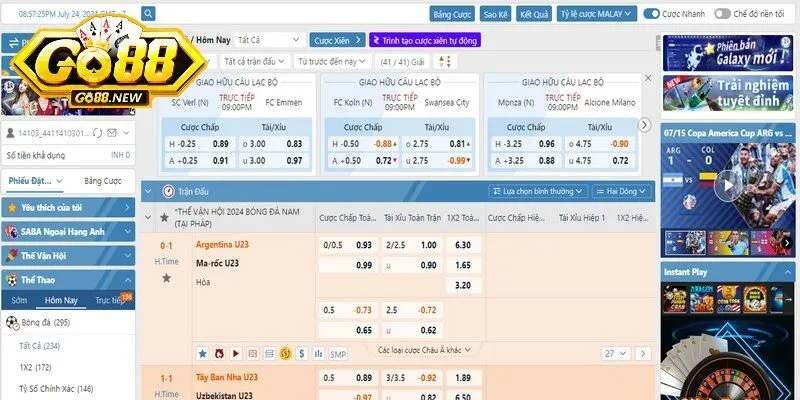Click the SMP button in match toolbar

click(x=338, y=353)
